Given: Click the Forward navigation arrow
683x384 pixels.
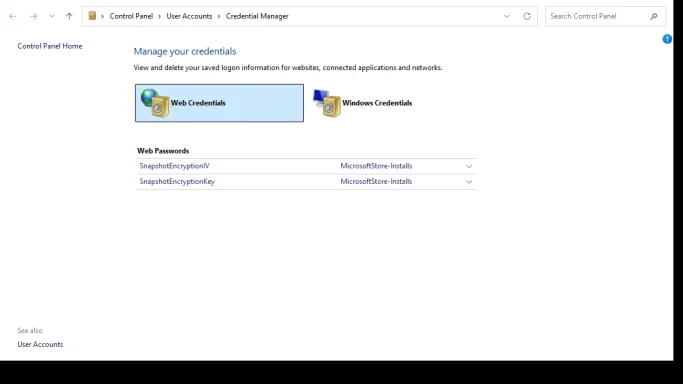Looking at the screenshot, I should (x=34, y=16).
